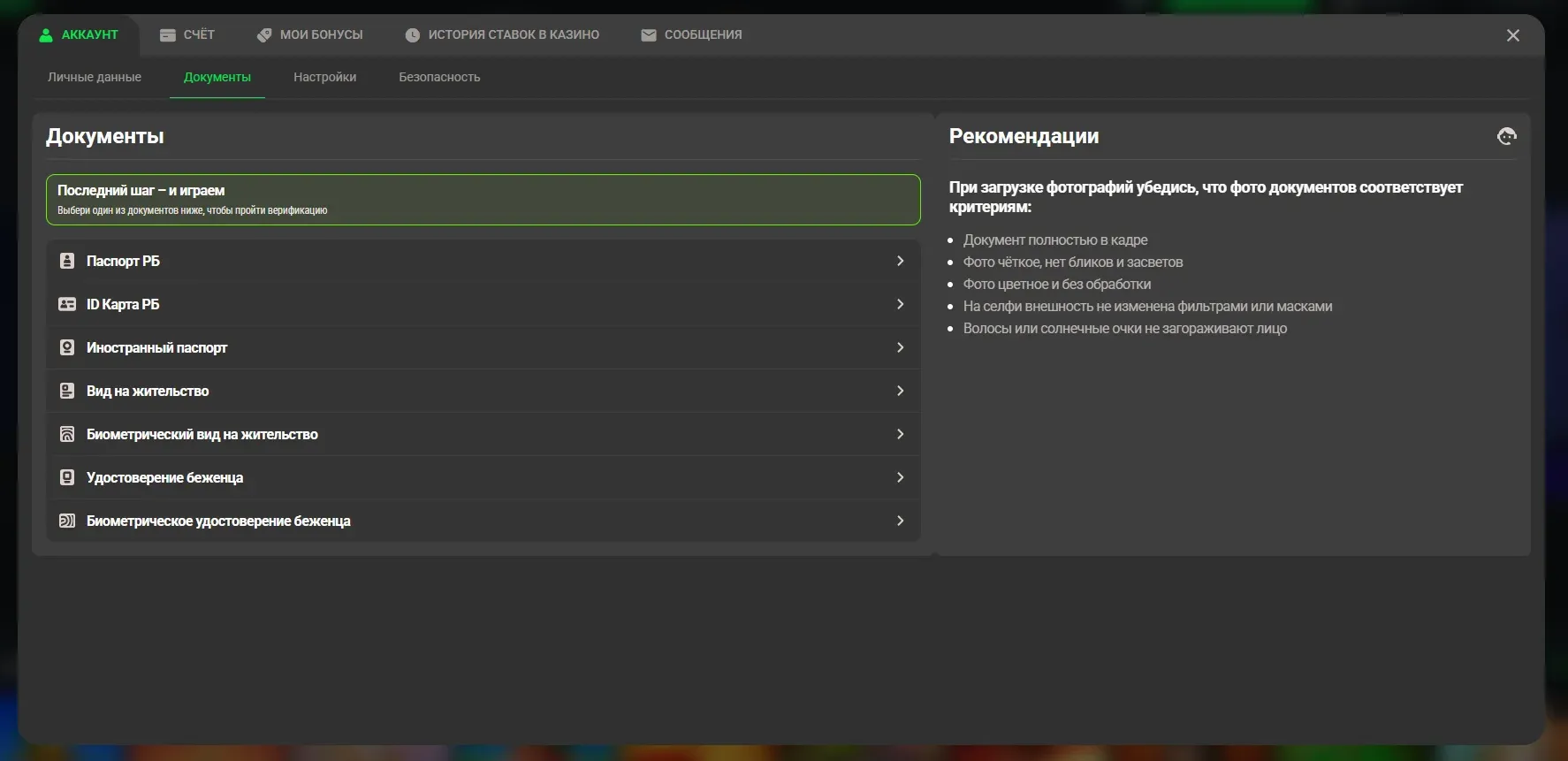Click the Удостоверение беженца icon
The image size is (1568, 761).
[67, 477]
